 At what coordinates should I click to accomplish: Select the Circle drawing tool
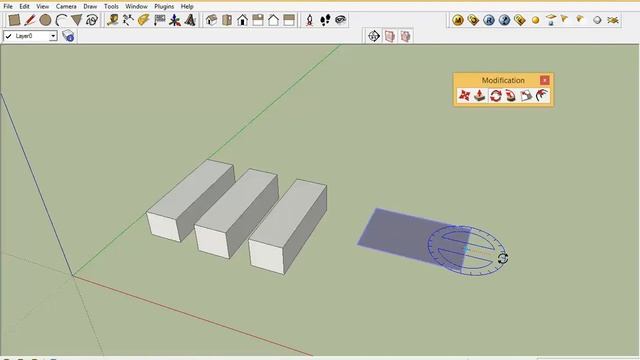(45, 20)
